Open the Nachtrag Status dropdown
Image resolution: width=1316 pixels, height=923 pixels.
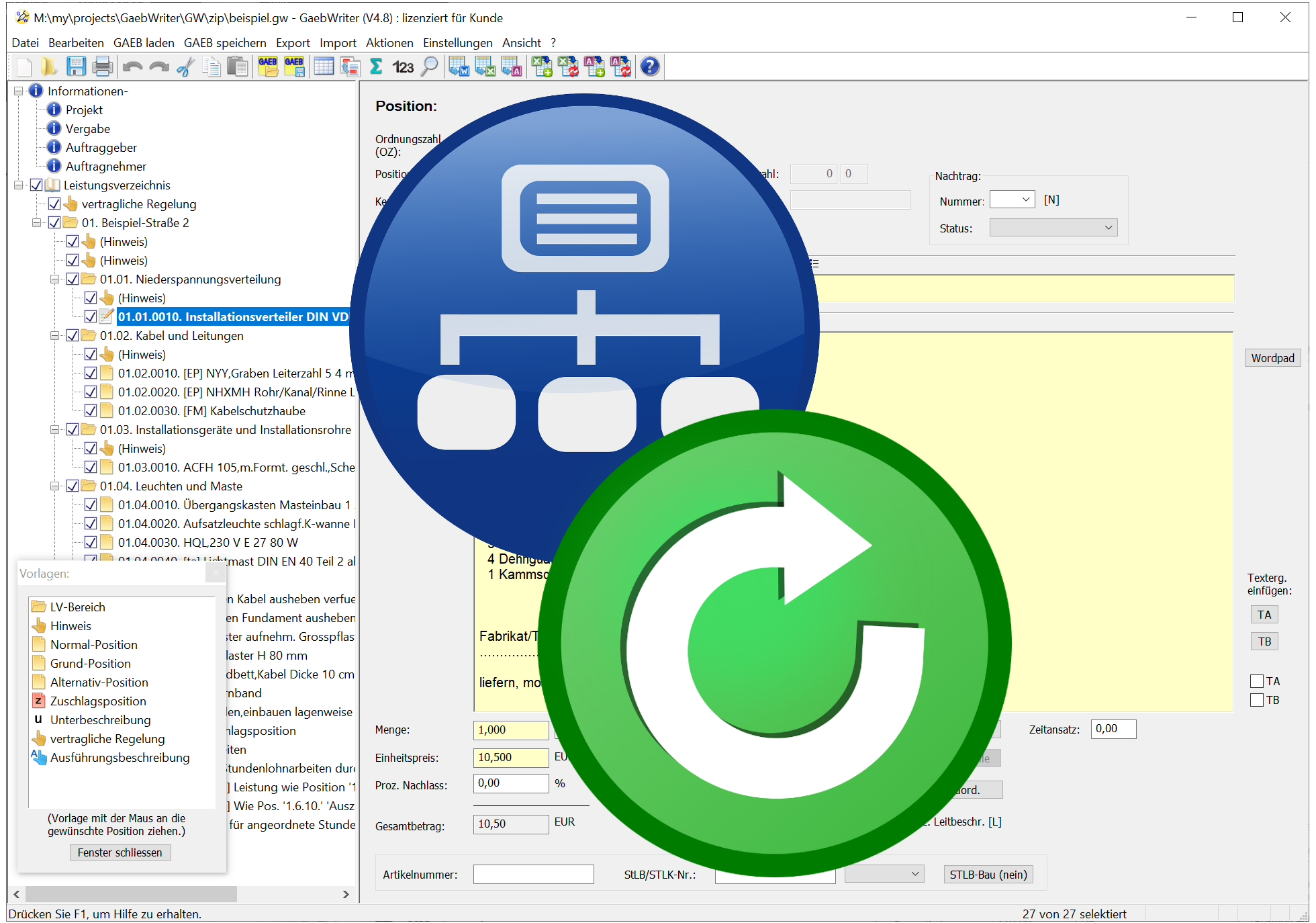[x=1053, y=228]
